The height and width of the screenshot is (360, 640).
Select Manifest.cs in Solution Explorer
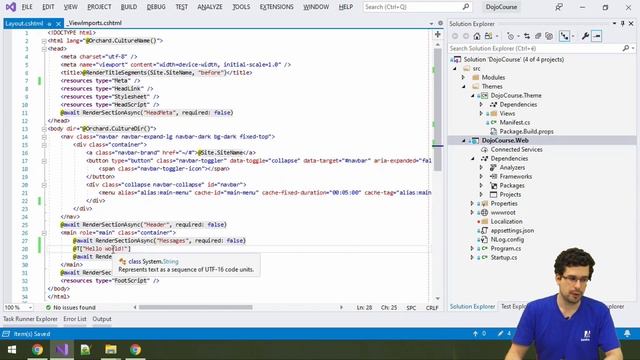coord(515,122)
